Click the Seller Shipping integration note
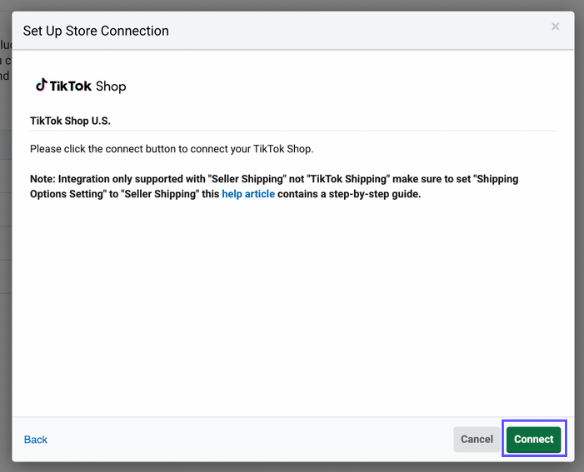 tap(274, 186)
